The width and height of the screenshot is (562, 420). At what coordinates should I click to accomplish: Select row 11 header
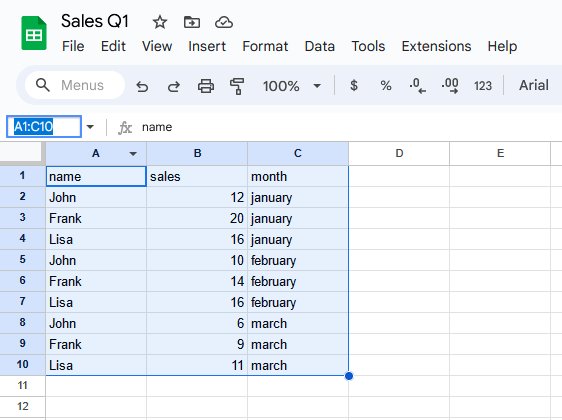click(23, 386)
